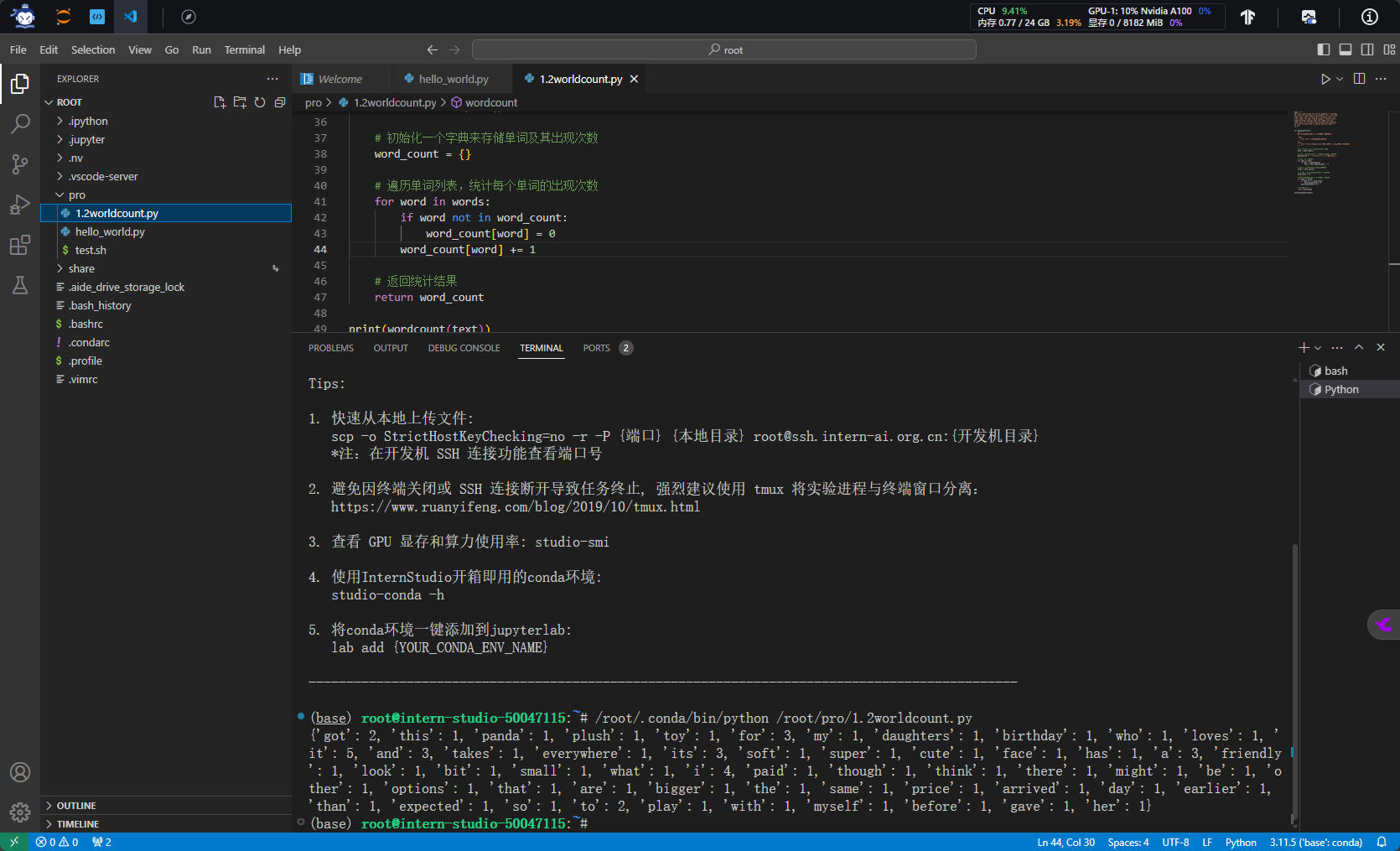Select the Python terminal instance
The width and height of the screenshot is (1400, 851).
tap(1350, 390)
